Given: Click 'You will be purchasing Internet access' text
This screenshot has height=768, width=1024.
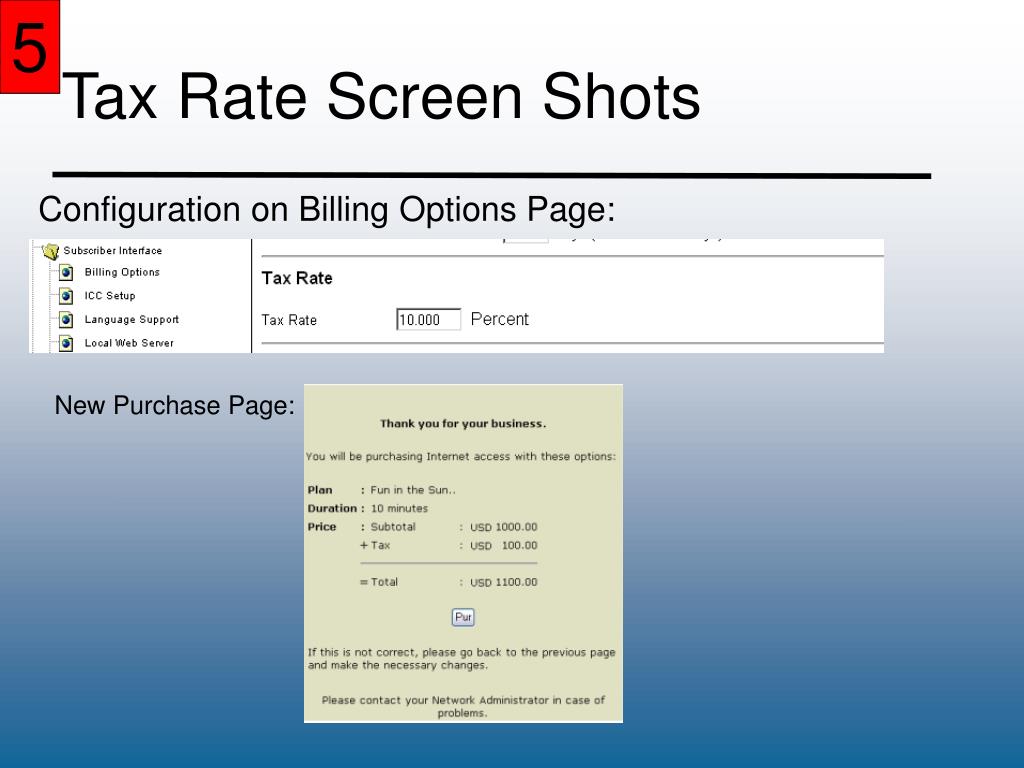Looking at the screenshot, I should coord(460,456).
